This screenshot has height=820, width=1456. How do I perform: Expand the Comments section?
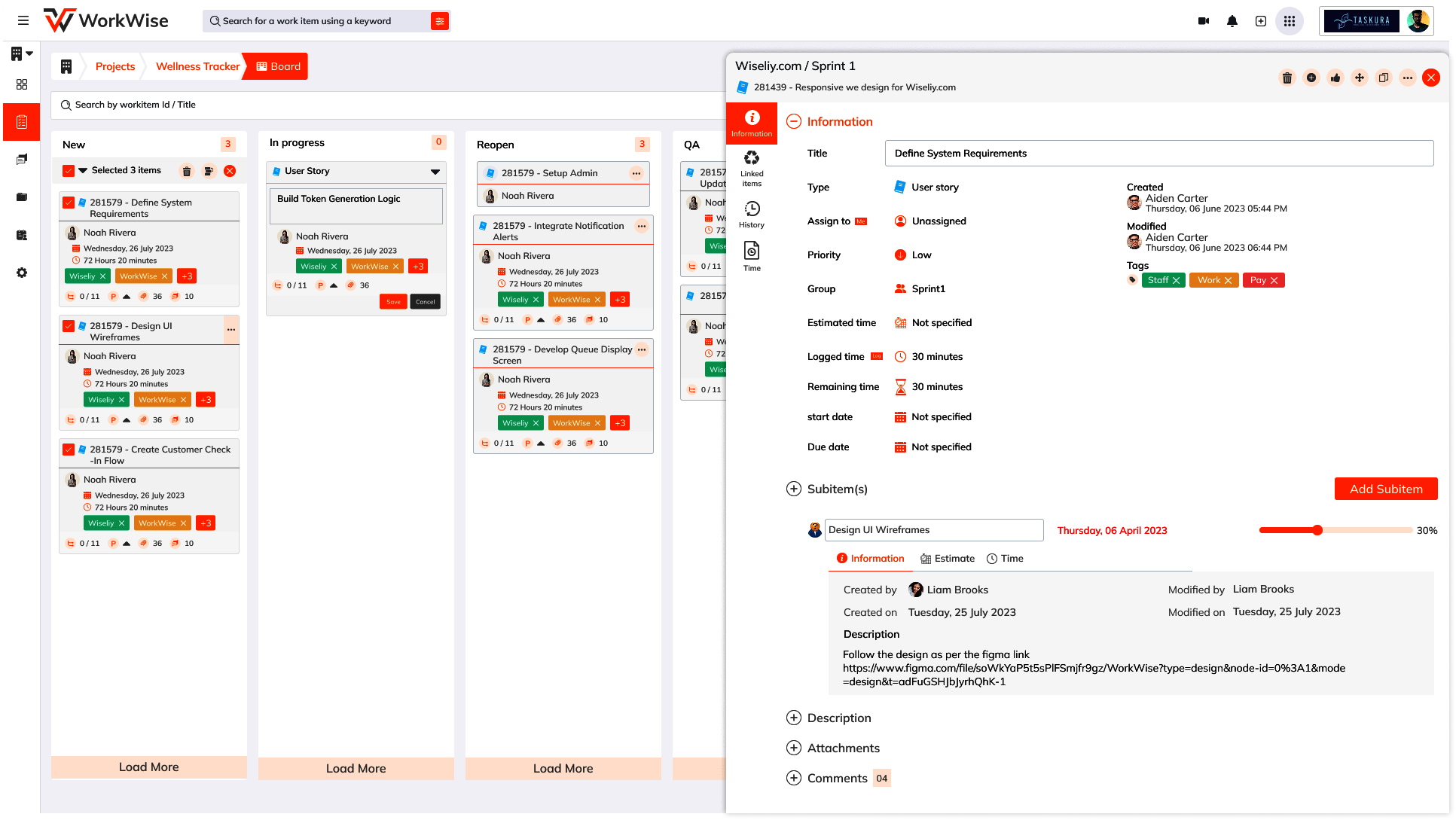click(x=794, y=778)
